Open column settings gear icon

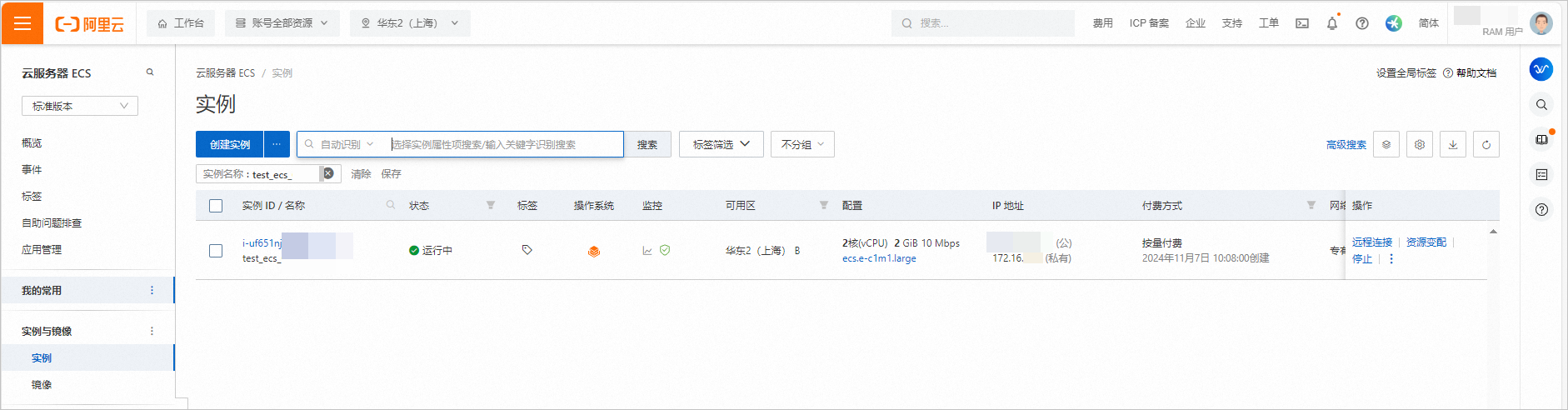pos(1420,144)
